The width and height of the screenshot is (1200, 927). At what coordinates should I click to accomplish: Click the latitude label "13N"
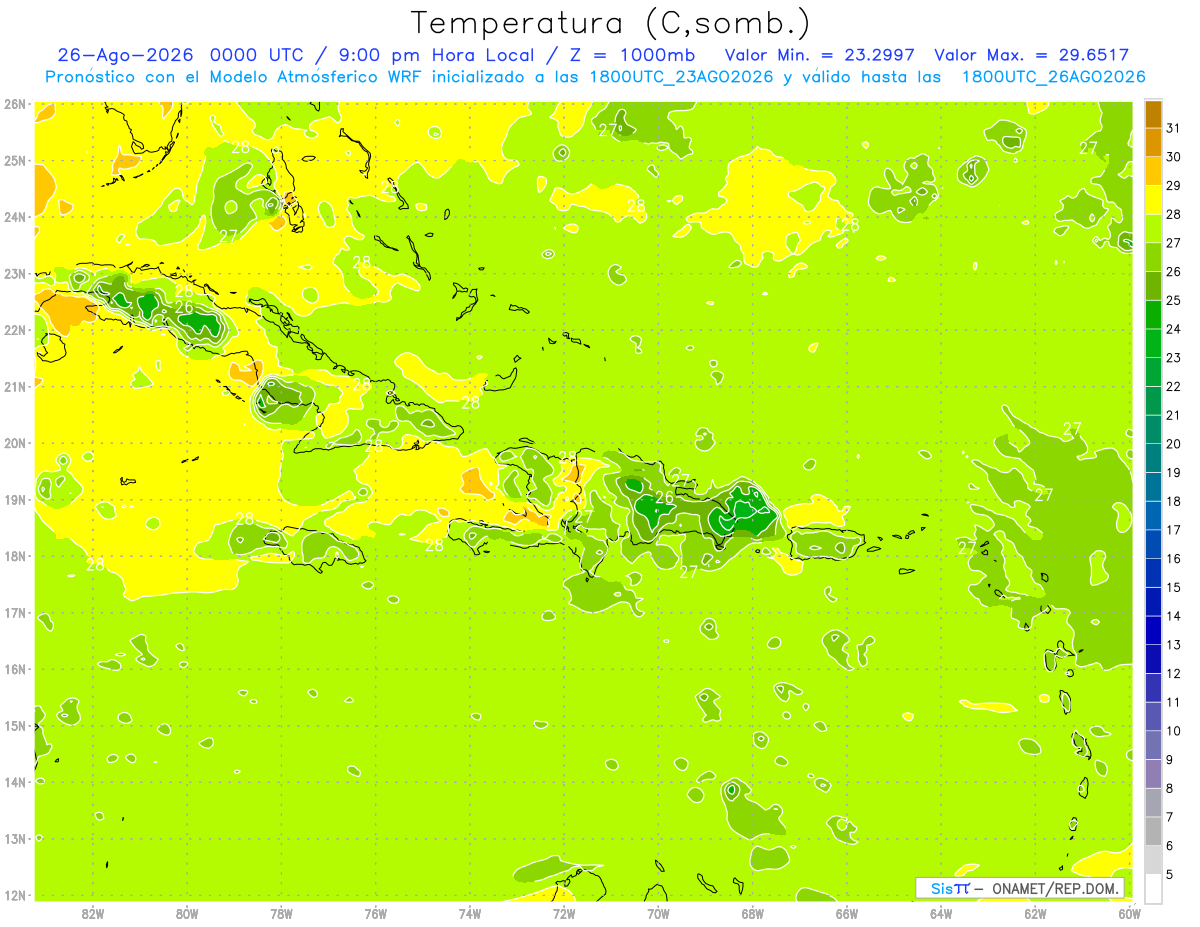[15, 838]
